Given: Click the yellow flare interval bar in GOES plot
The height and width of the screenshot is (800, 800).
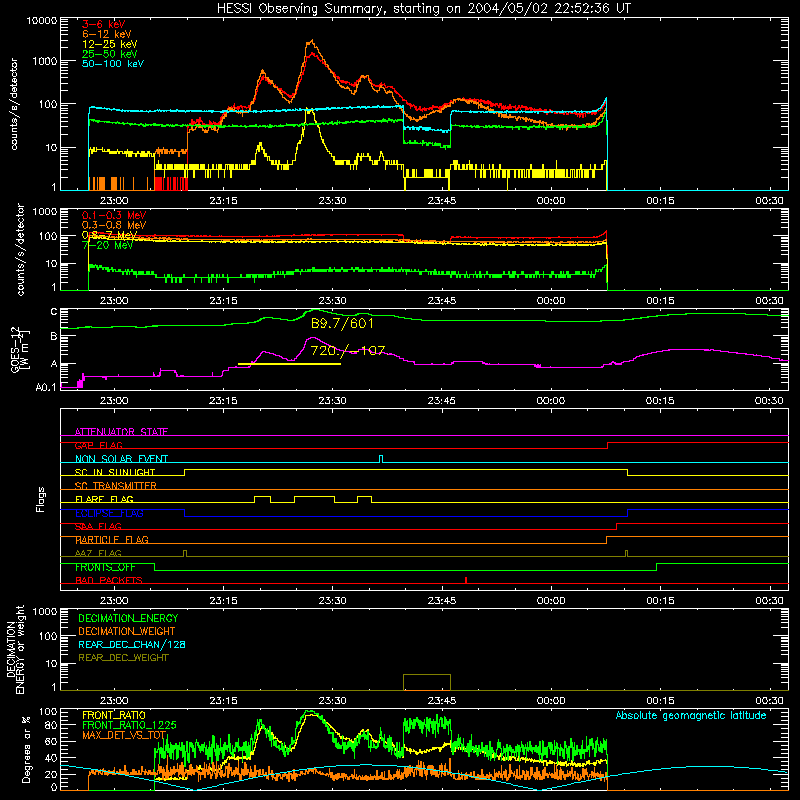Looking at the screenshot, I should [x=289, y=364].
